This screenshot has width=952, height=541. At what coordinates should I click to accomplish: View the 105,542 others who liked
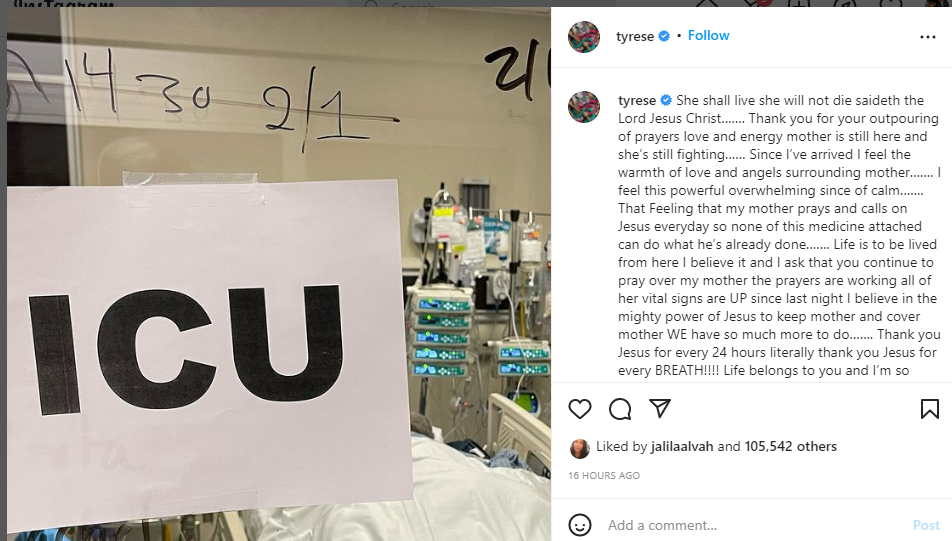(x=790, y=446)
